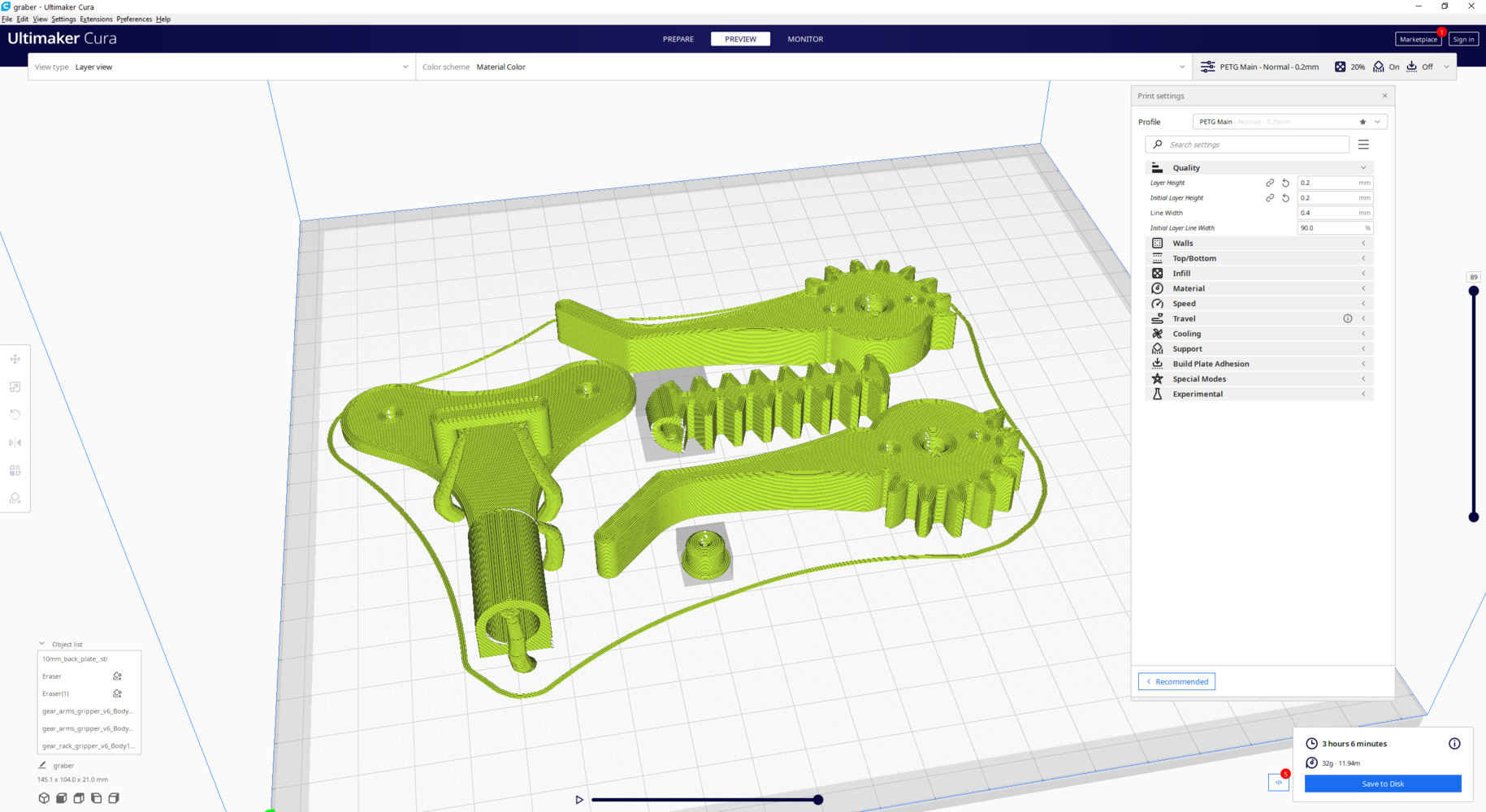The height and width of the screenshot is (812, 1486).
Task: Switch to the 3D isometric camera view
Action: tap(44, 798)
